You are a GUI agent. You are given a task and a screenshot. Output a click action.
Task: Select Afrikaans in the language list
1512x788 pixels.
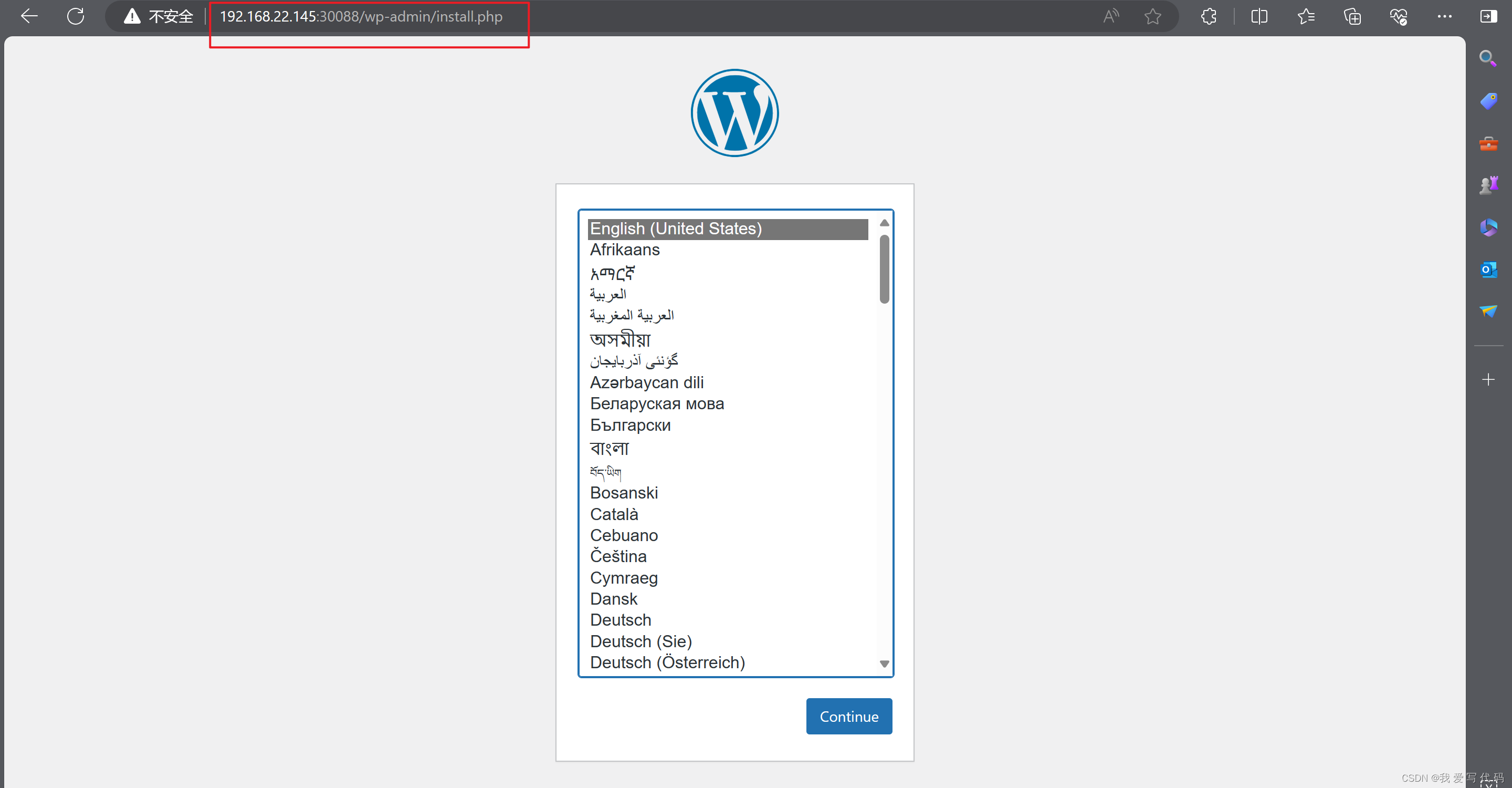click(625, 250)
